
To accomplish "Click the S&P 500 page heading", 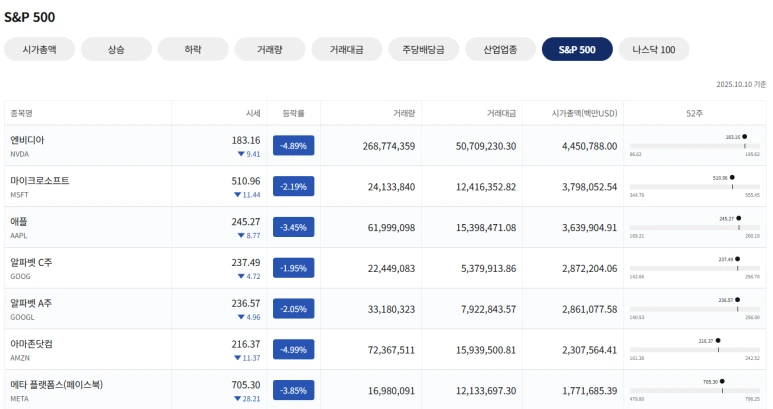I will pyautogui.click(x=30, y=17).
